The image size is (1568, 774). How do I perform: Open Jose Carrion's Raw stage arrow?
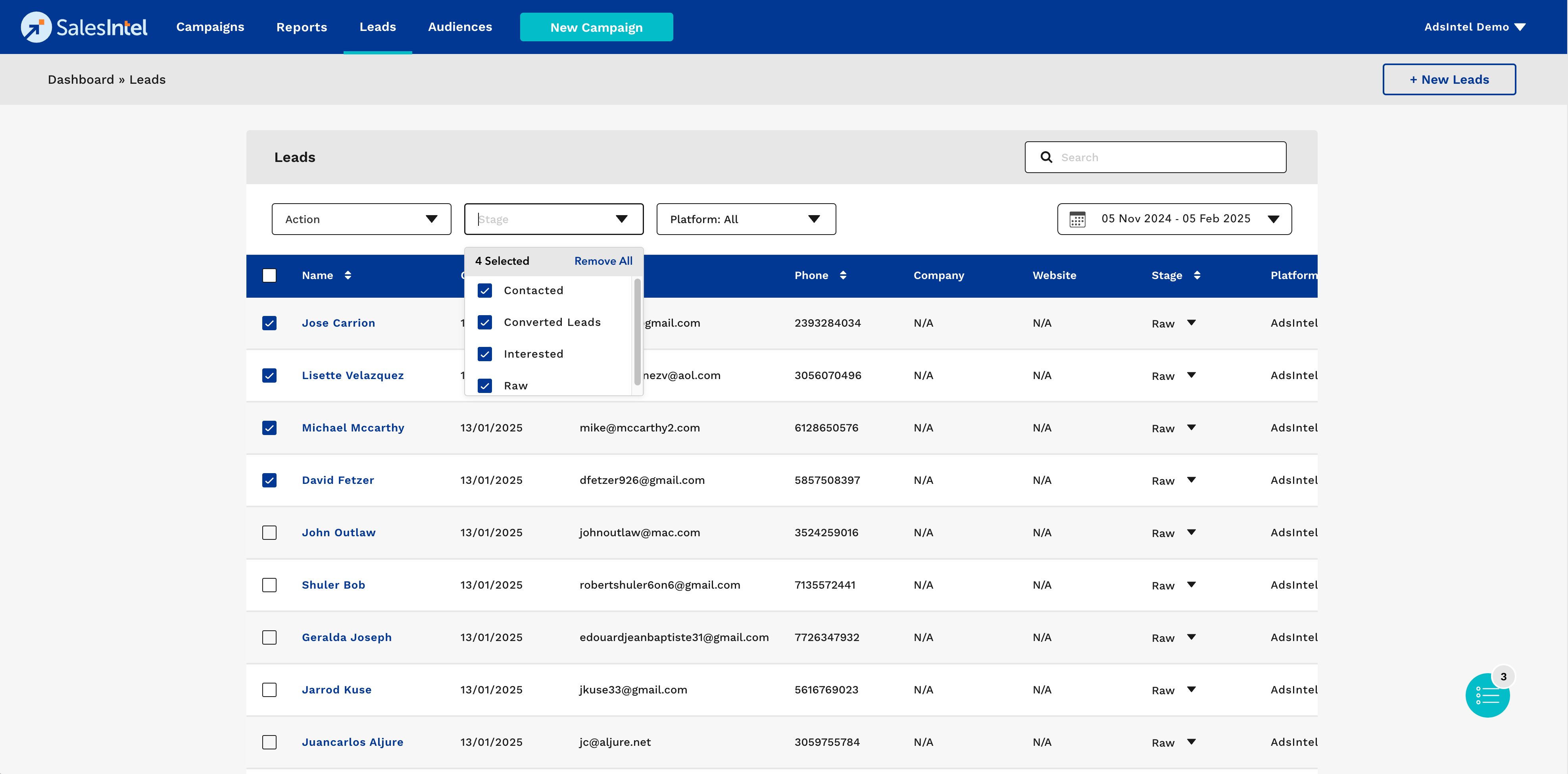pos(1191,323)
